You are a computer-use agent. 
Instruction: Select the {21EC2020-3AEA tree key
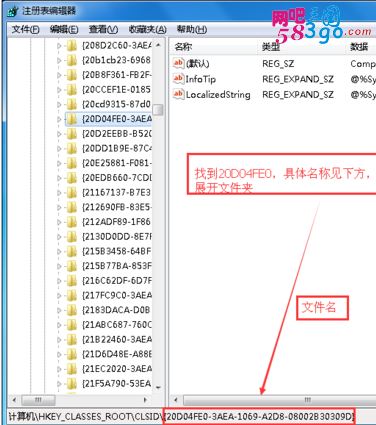(x=117, y=369)
